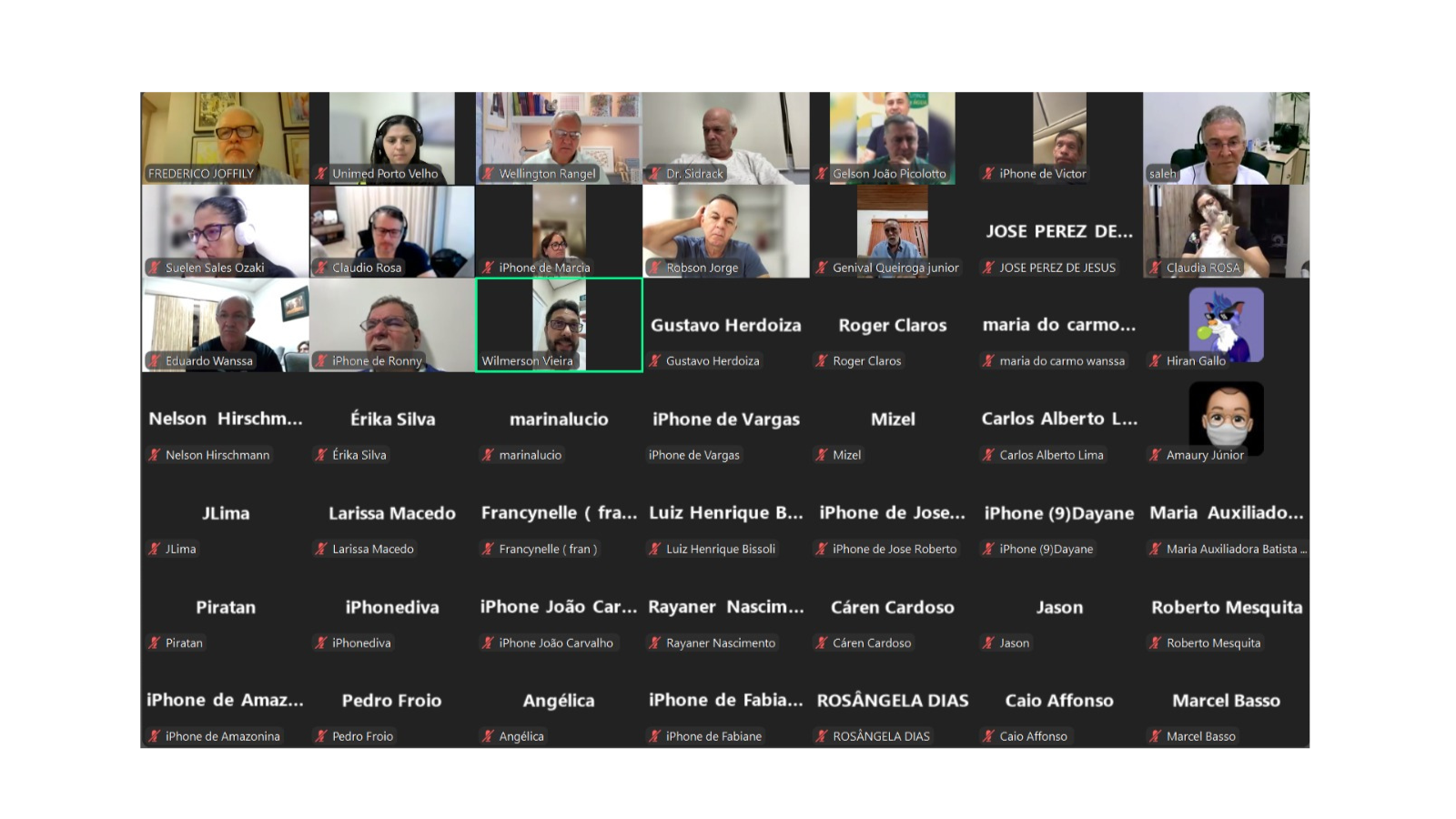Click the muted mic icon beside Pedro Froio
1456x819 pixels.
click(x=321, y=736)
